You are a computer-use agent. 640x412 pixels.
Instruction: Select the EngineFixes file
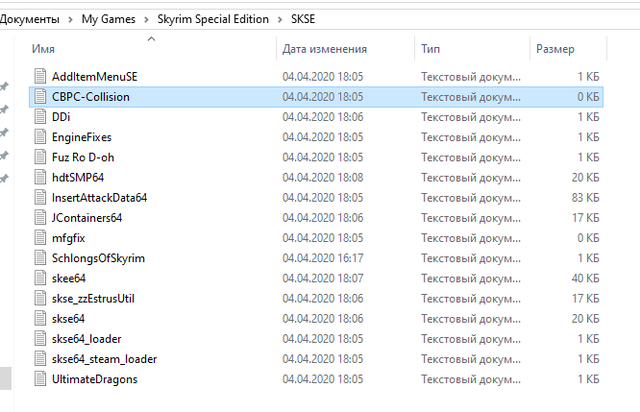pos(81,137)
